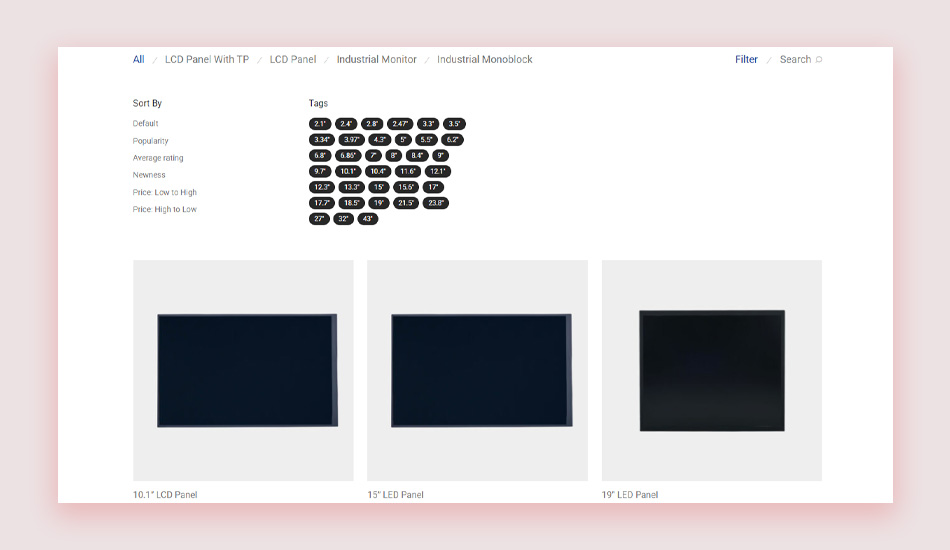
Task: Filter by the 21.5" tag
Action: point(406,202)
